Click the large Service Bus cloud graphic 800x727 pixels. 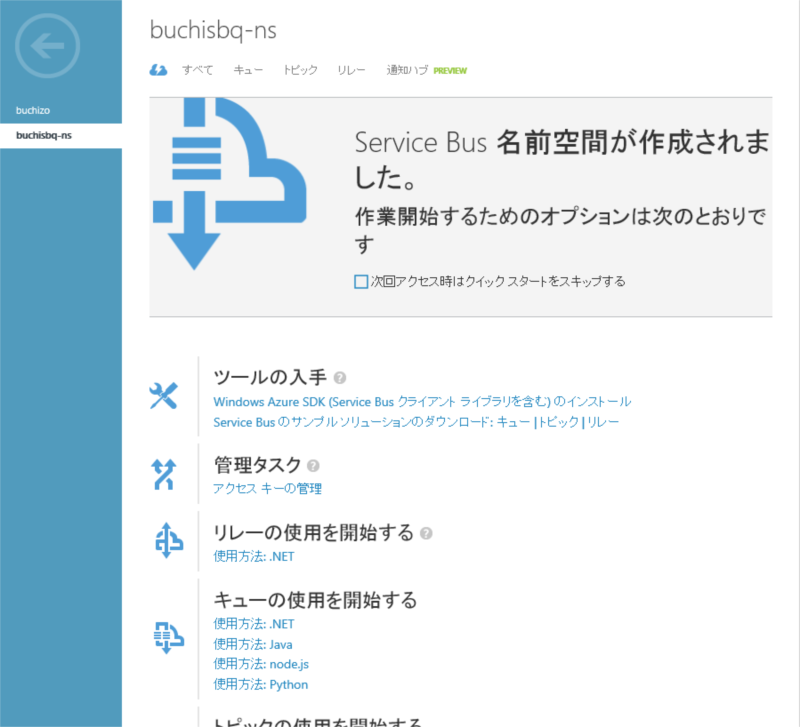229,184
